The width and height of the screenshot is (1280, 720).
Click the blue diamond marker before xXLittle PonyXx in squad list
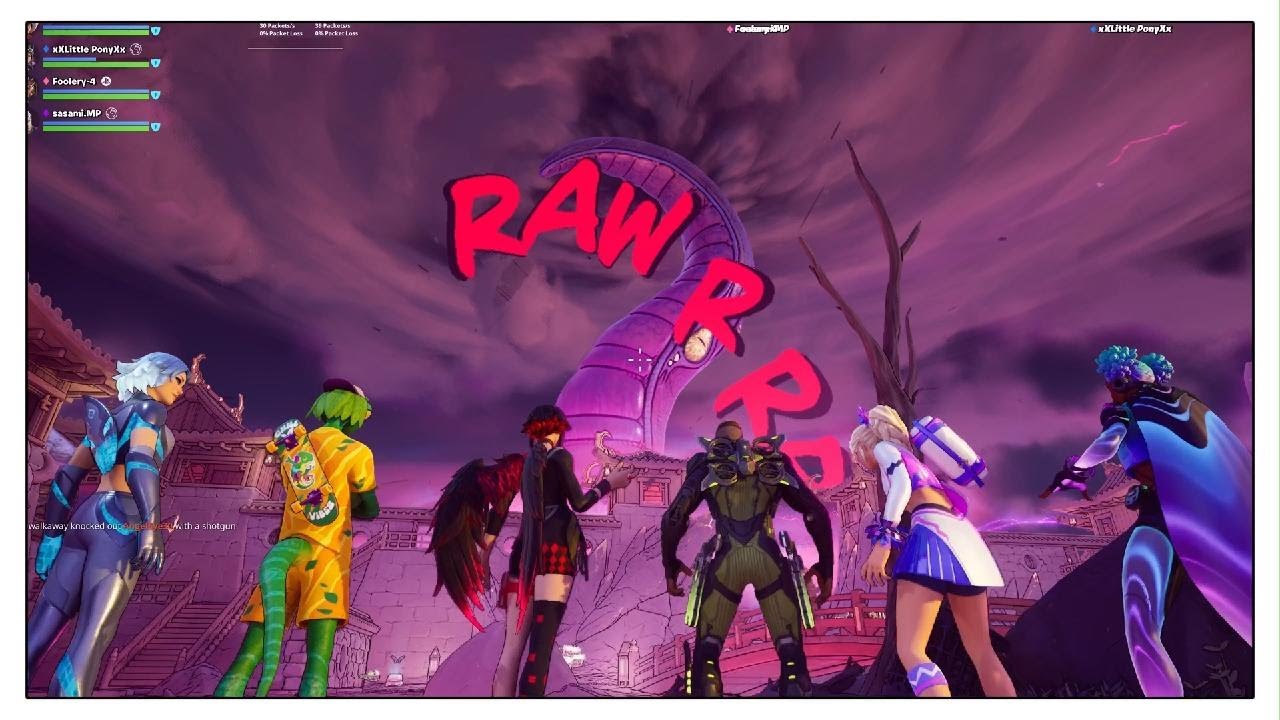tap(46, 49)
